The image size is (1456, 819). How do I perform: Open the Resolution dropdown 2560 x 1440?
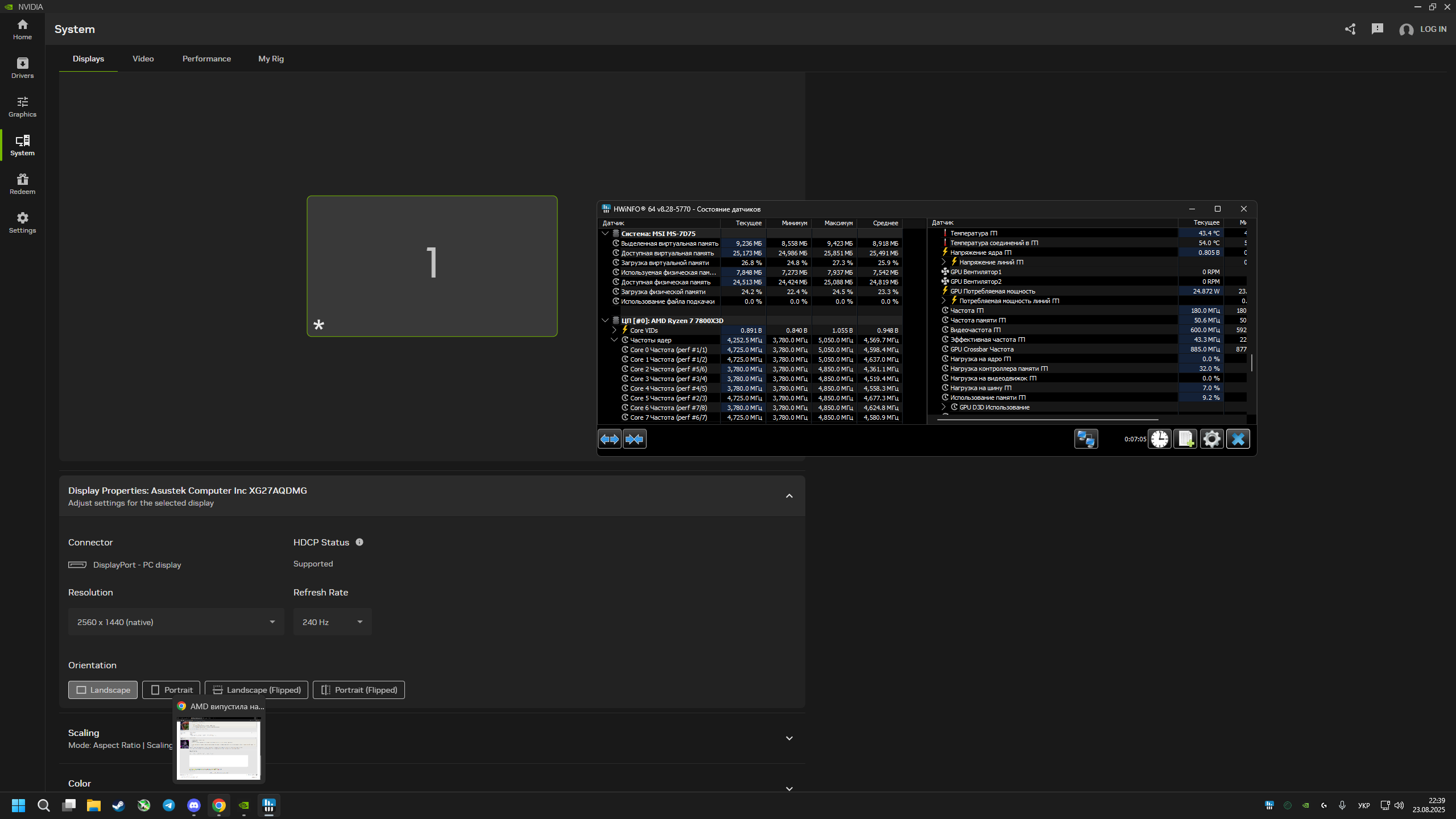click(176, 622)
